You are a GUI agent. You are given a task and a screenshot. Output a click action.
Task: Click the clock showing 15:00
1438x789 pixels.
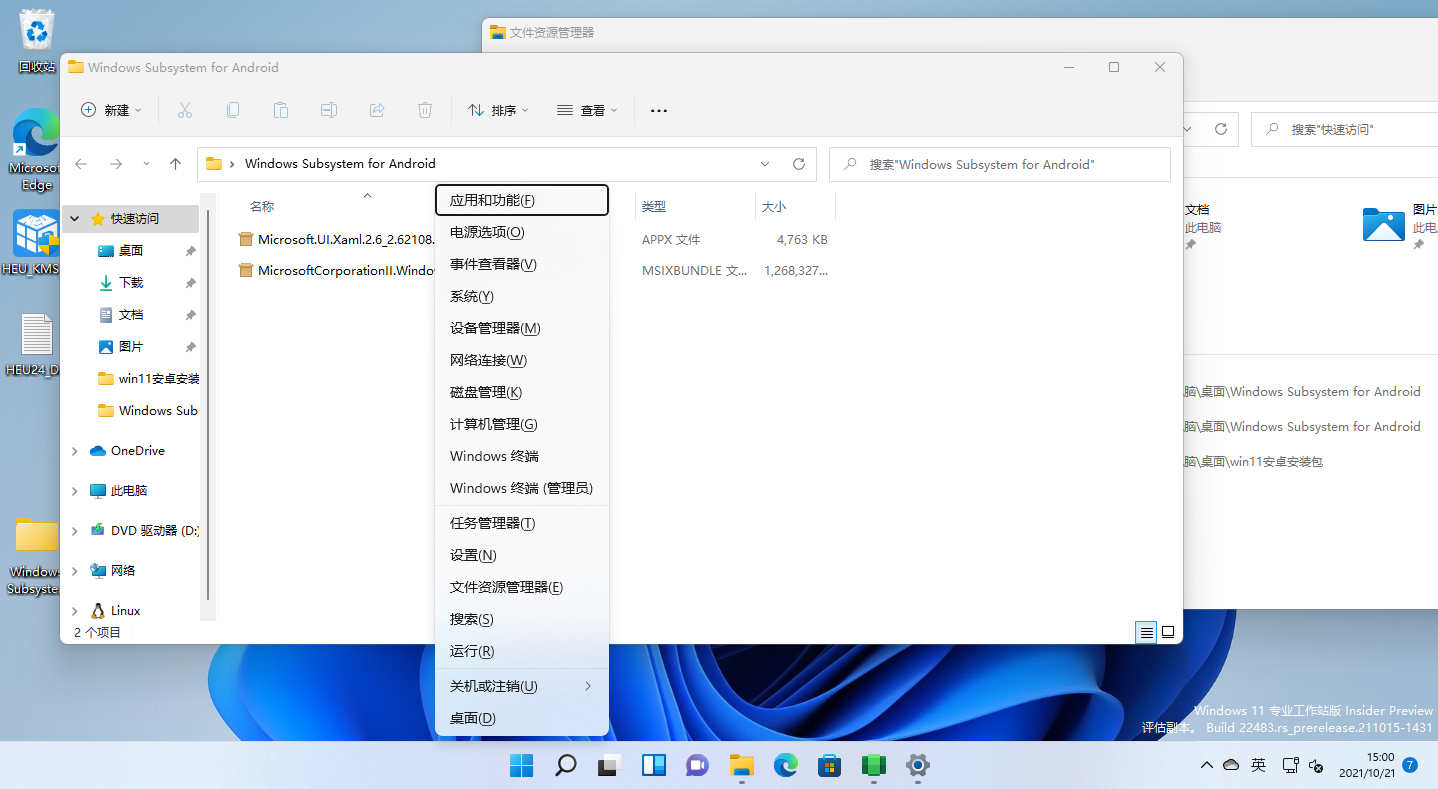(x=1366, y=765)
